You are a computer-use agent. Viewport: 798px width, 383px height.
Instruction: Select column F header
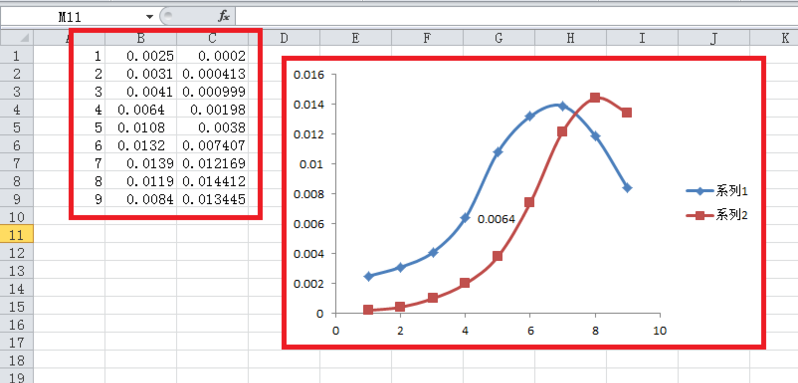point(427,38)
